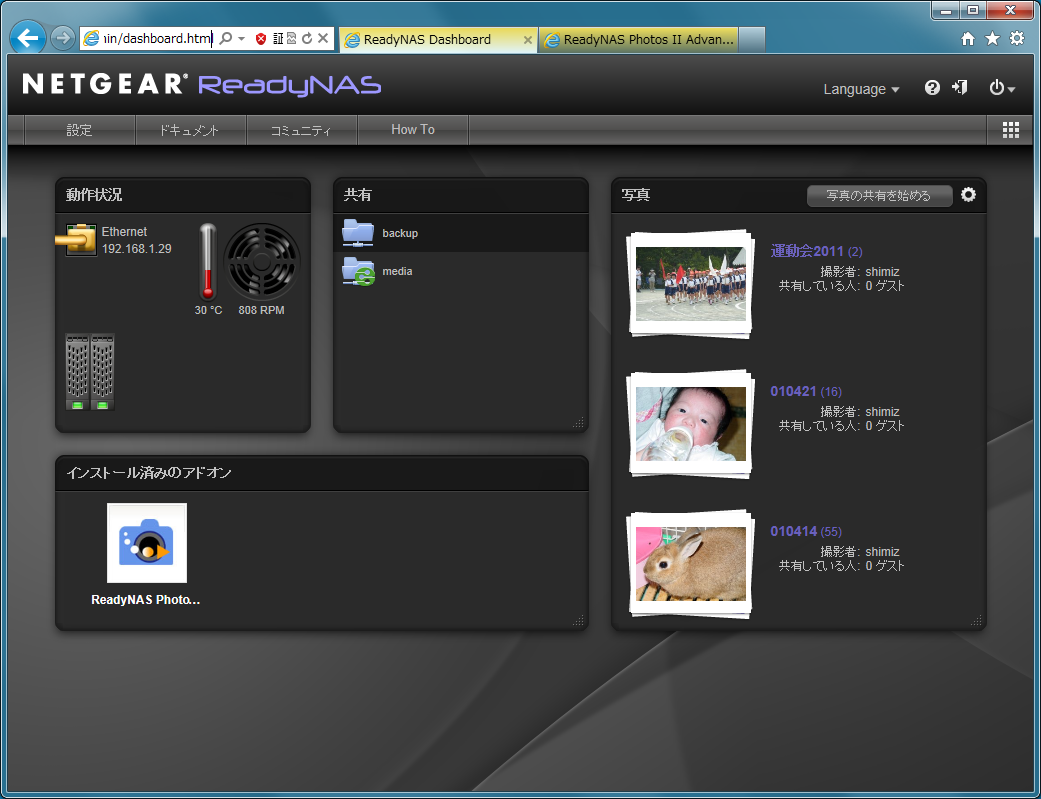Select the backup shared folder
The height and width of the screenshot is (799, 1041).
click(x=399, y=233)
